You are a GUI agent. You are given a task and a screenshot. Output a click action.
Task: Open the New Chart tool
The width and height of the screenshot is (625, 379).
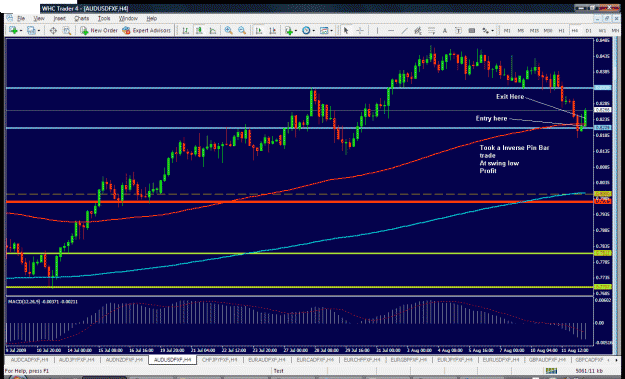tap(13, 30)
